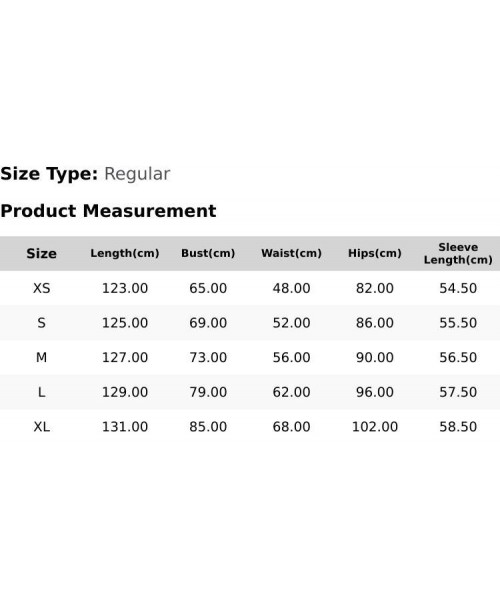
Task: Click the 58.50 sleeve length for XL
Action: pyautogui.click(x=458, y=427)
